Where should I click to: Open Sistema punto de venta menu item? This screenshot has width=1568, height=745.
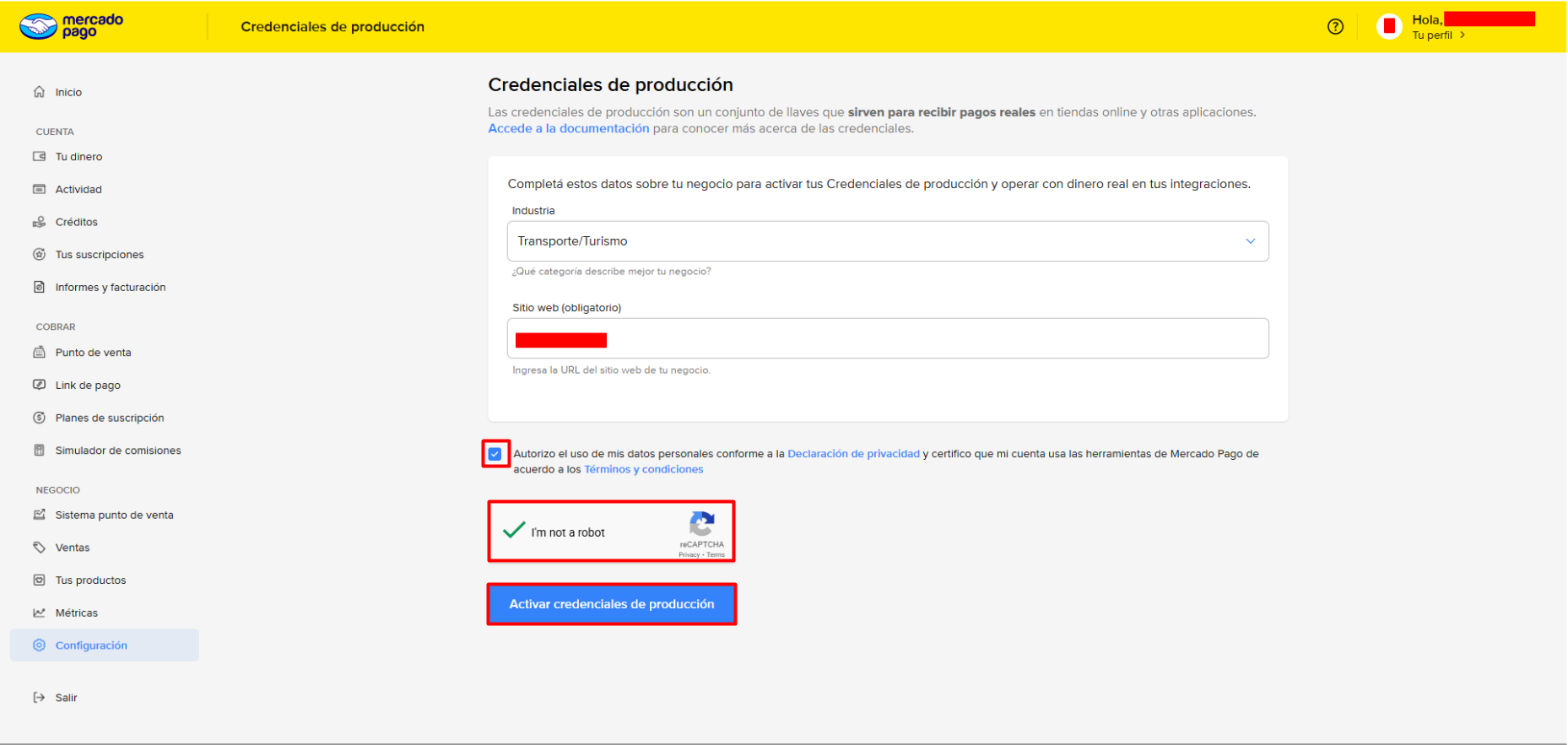point(114,515)
